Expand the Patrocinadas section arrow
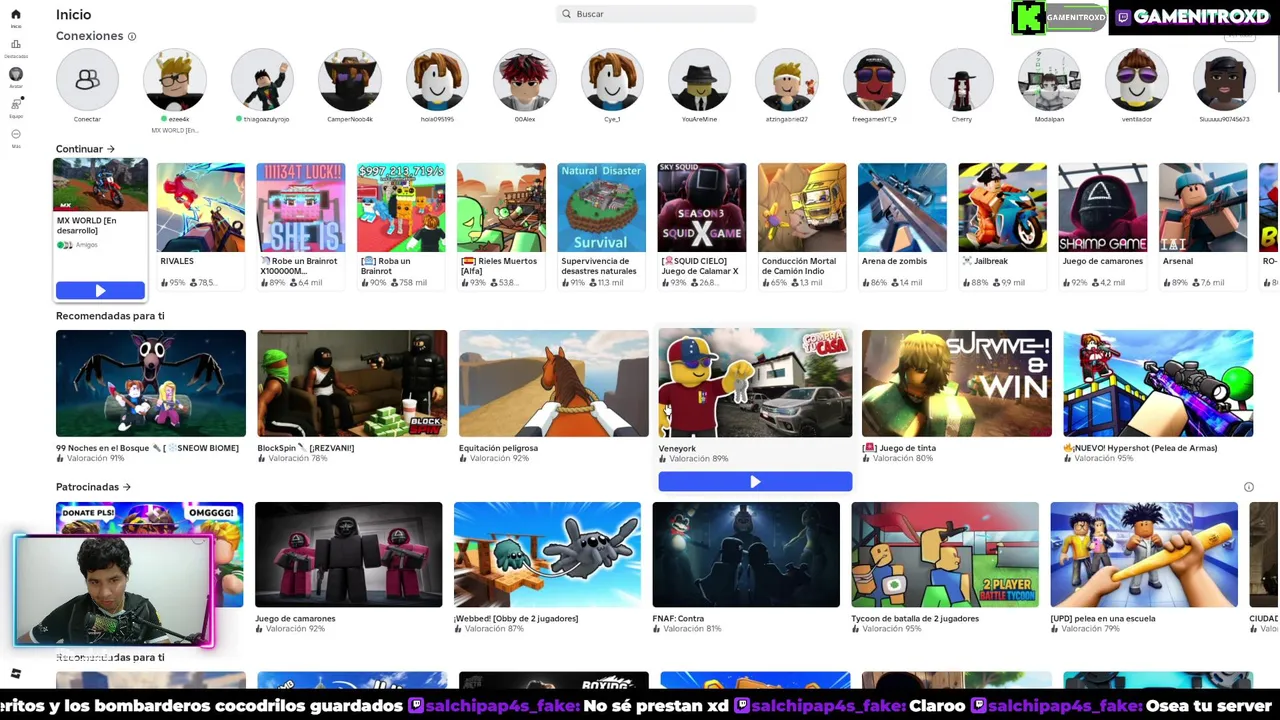The image size is (1280, 720). pyautogui.click(x=127, y=487)
